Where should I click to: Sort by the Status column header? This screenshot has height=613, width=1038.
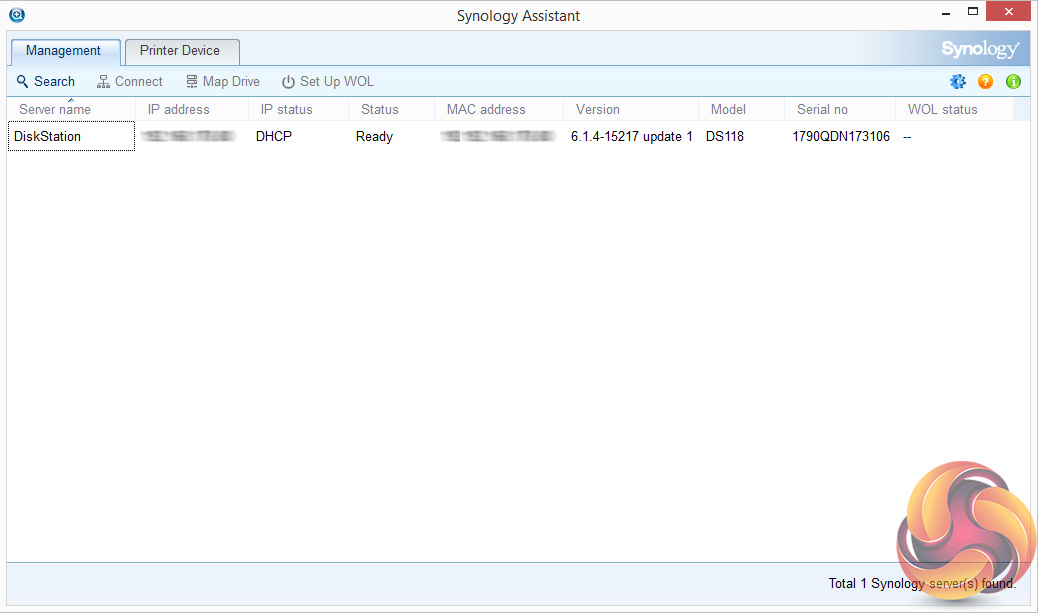[391, 109]
